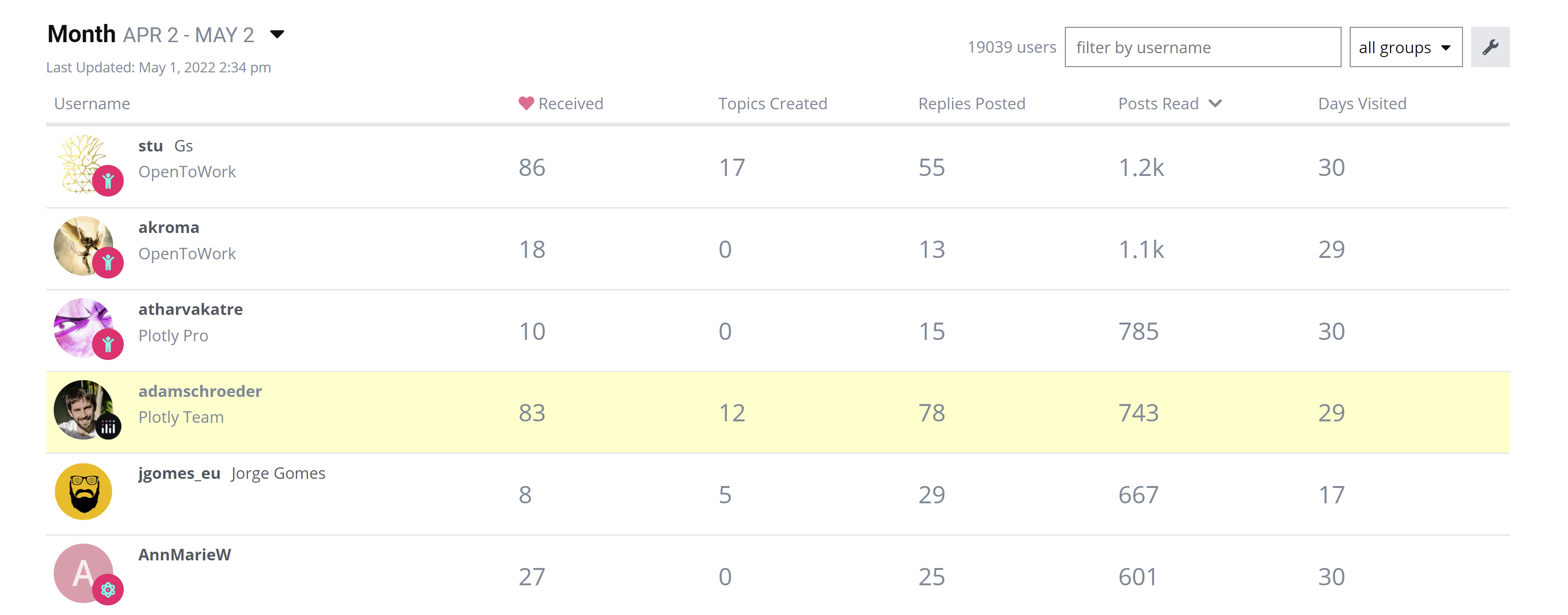This screenshot has height=615, width=1568.
Task: Click the heart icon beside Received
Action: pyautogui.click(x=526, y=104)
